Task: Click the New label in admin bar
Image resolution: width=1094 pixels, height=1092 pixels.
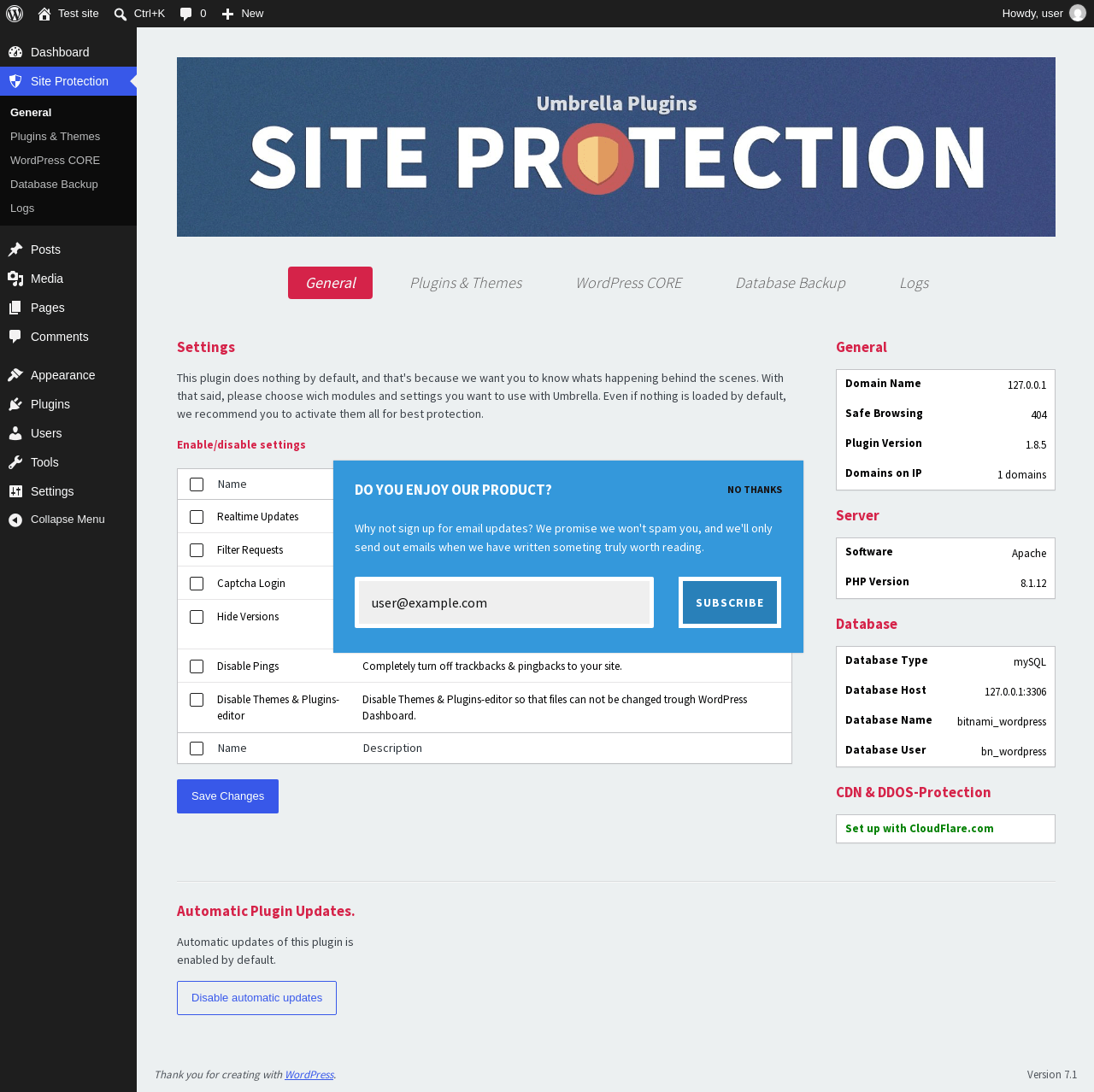Action: [252, 14]
